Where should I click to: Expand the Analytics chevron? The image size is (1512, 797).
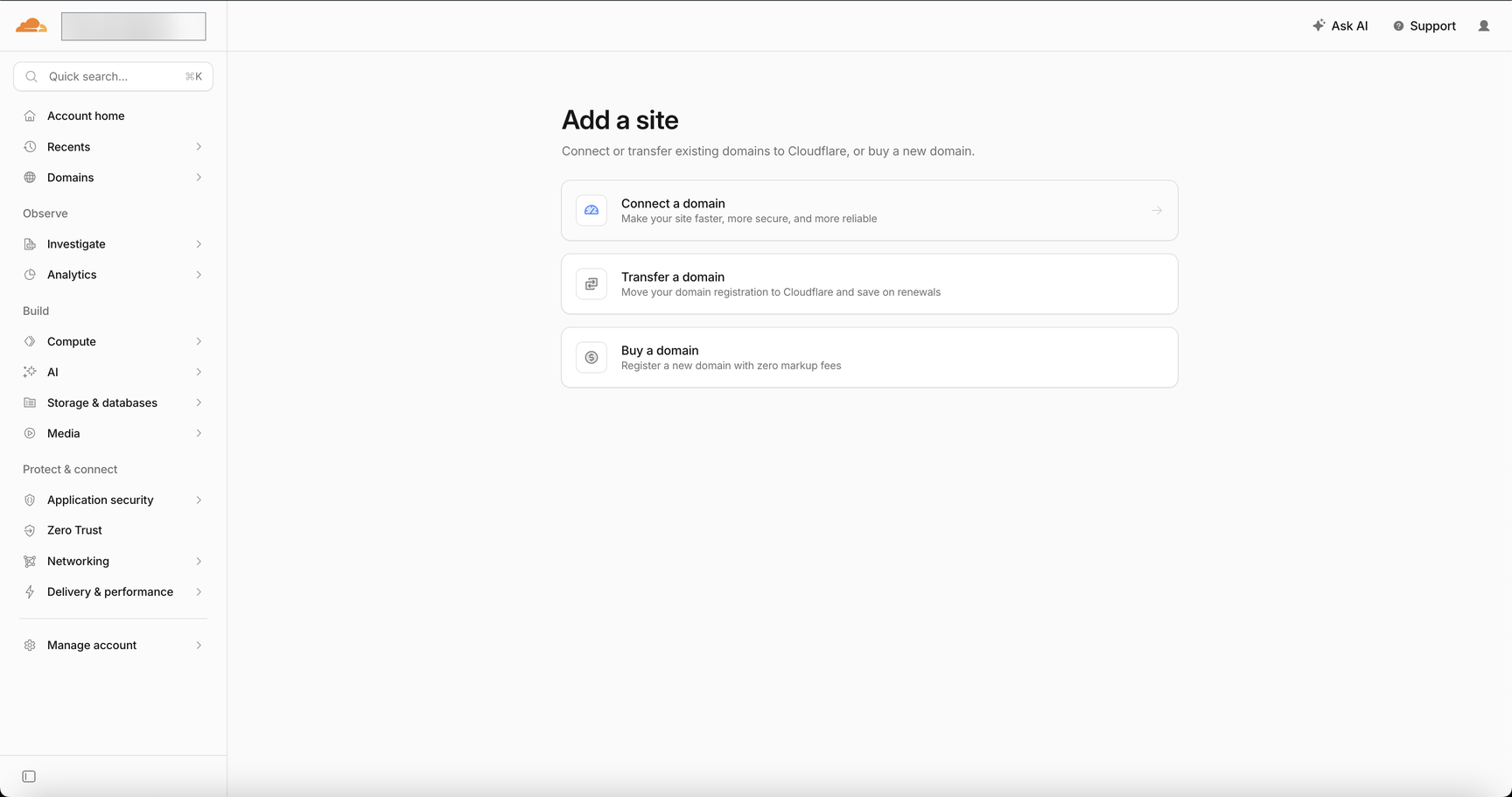[199, 275]
